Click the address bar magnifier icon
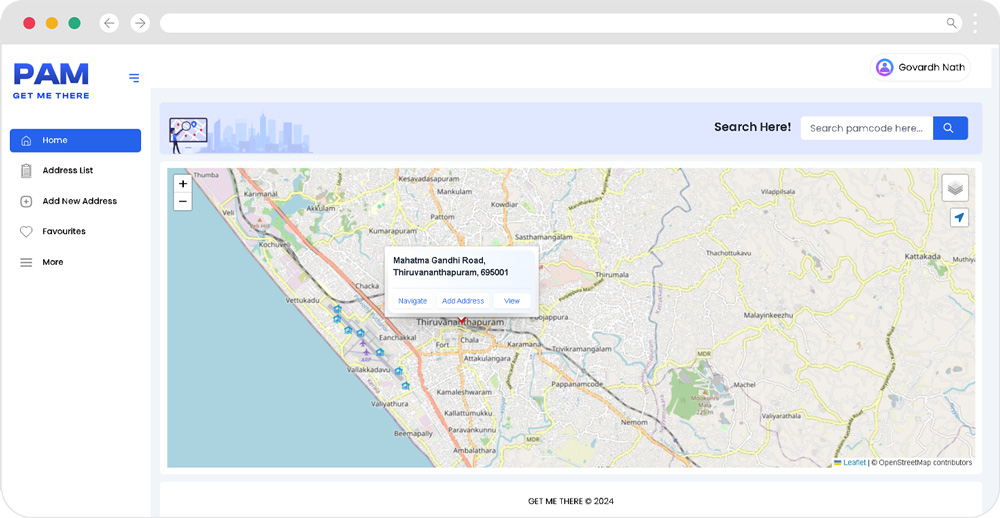The height and width of the screenshot is (518, 1000). 951,23
